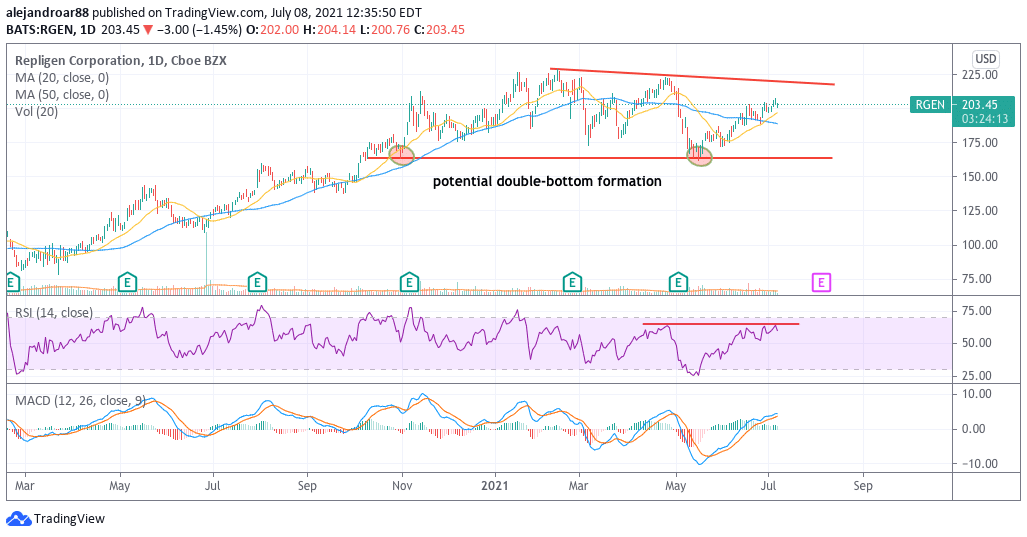This screenshot has height=537, width=1027.
Task: Click the magenta upcoming earnings E marker
Action: (x=821, y=282)
